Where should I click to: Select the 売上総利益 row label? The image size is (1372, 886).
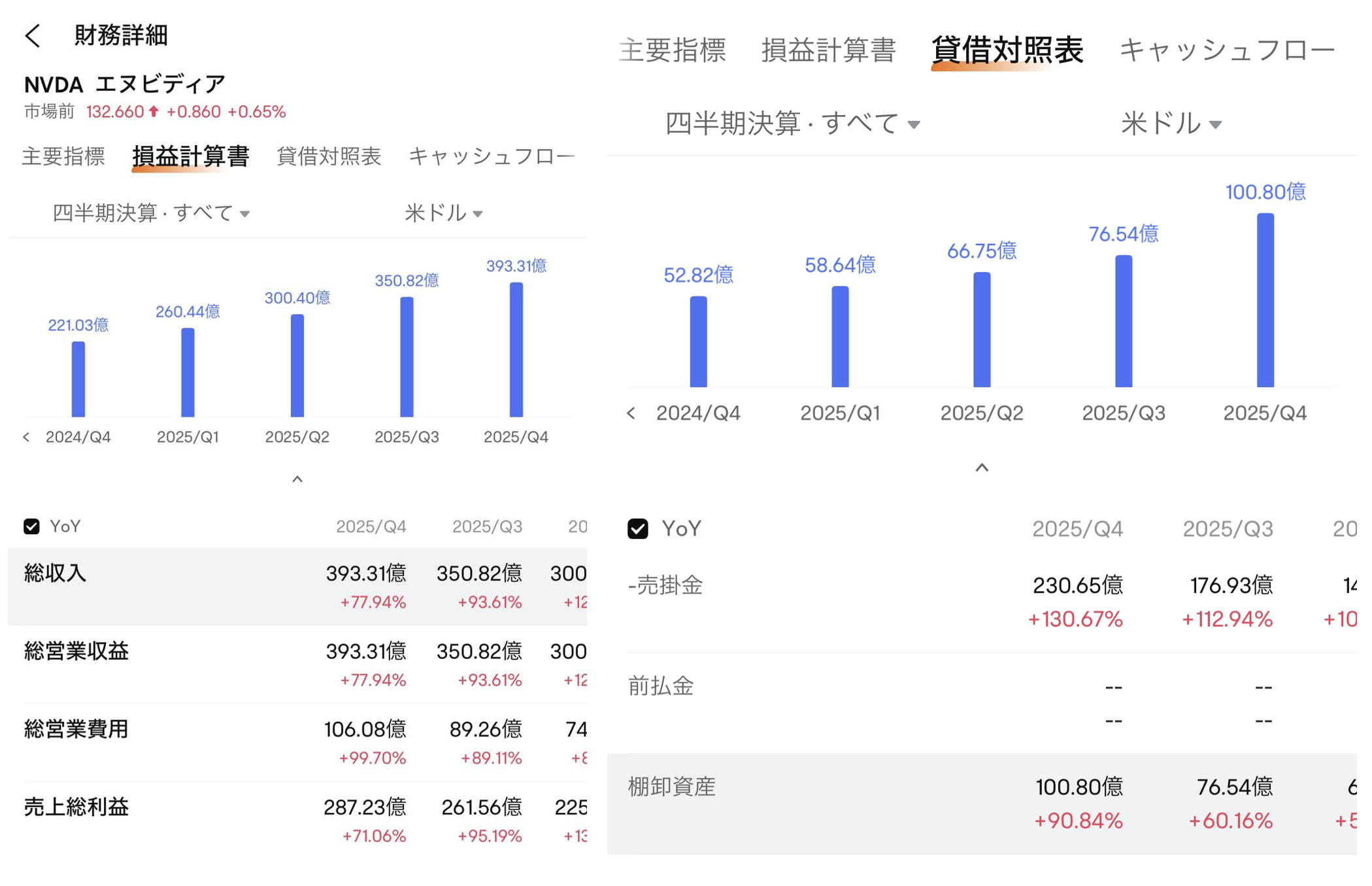click(x=76, y=807)
